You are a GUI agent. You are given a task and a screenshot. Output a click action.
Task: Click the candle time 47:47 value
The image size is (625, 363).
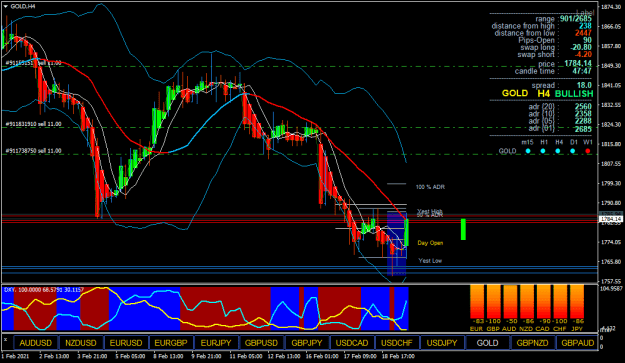[x=582, y=71]
